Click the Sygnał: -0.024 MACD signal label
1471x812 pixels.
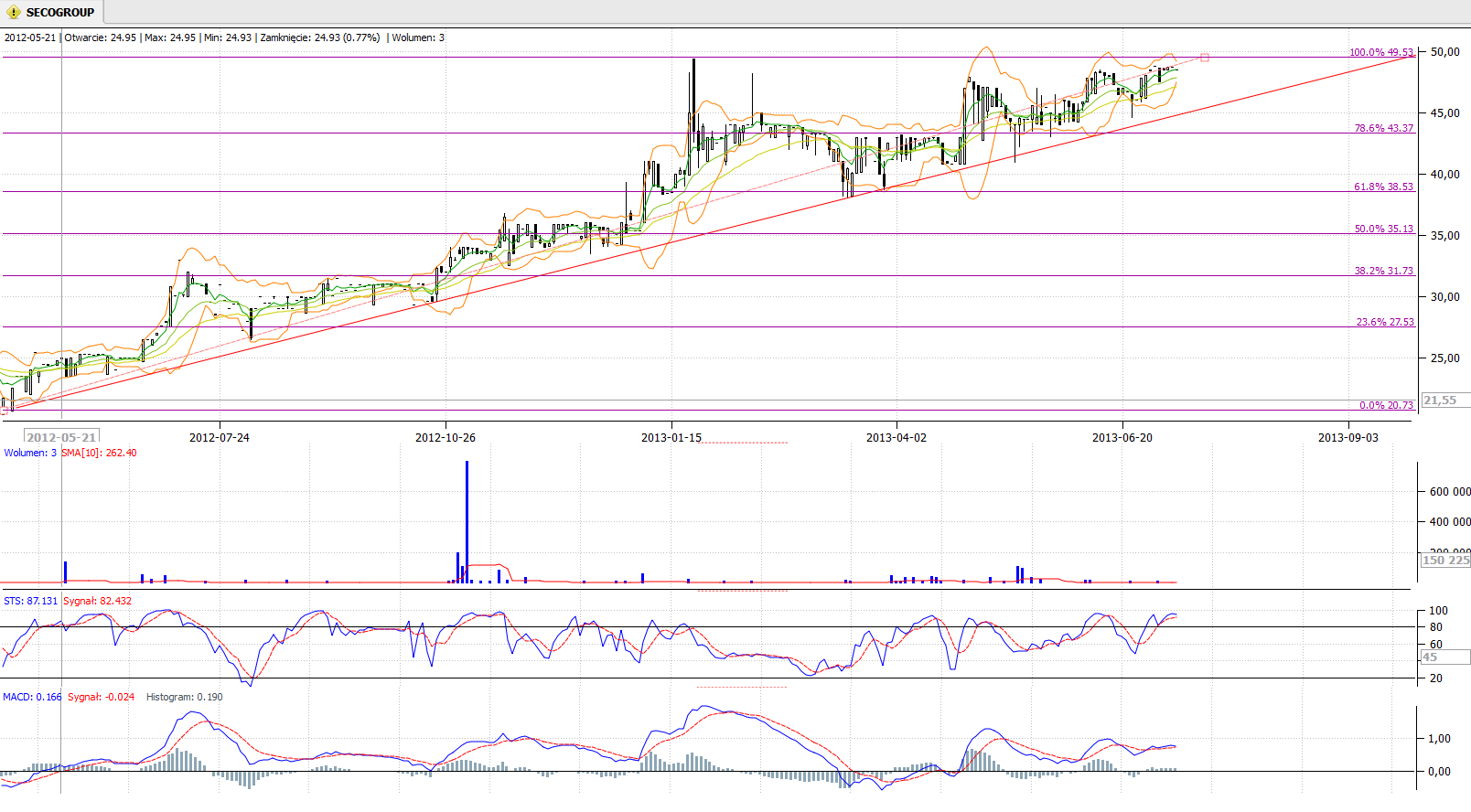tap(101, 697)
